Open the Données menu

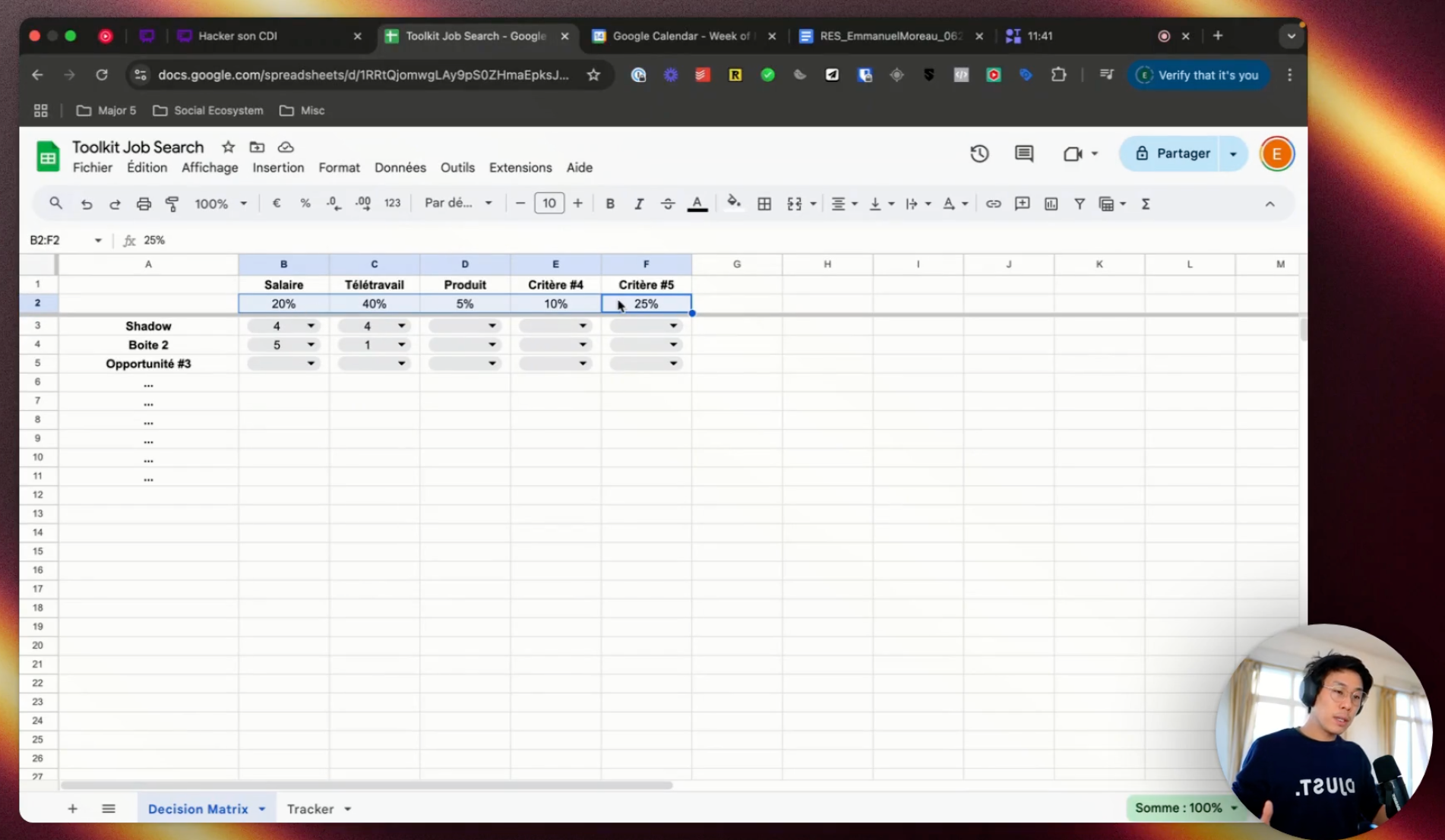click(400, 168)
